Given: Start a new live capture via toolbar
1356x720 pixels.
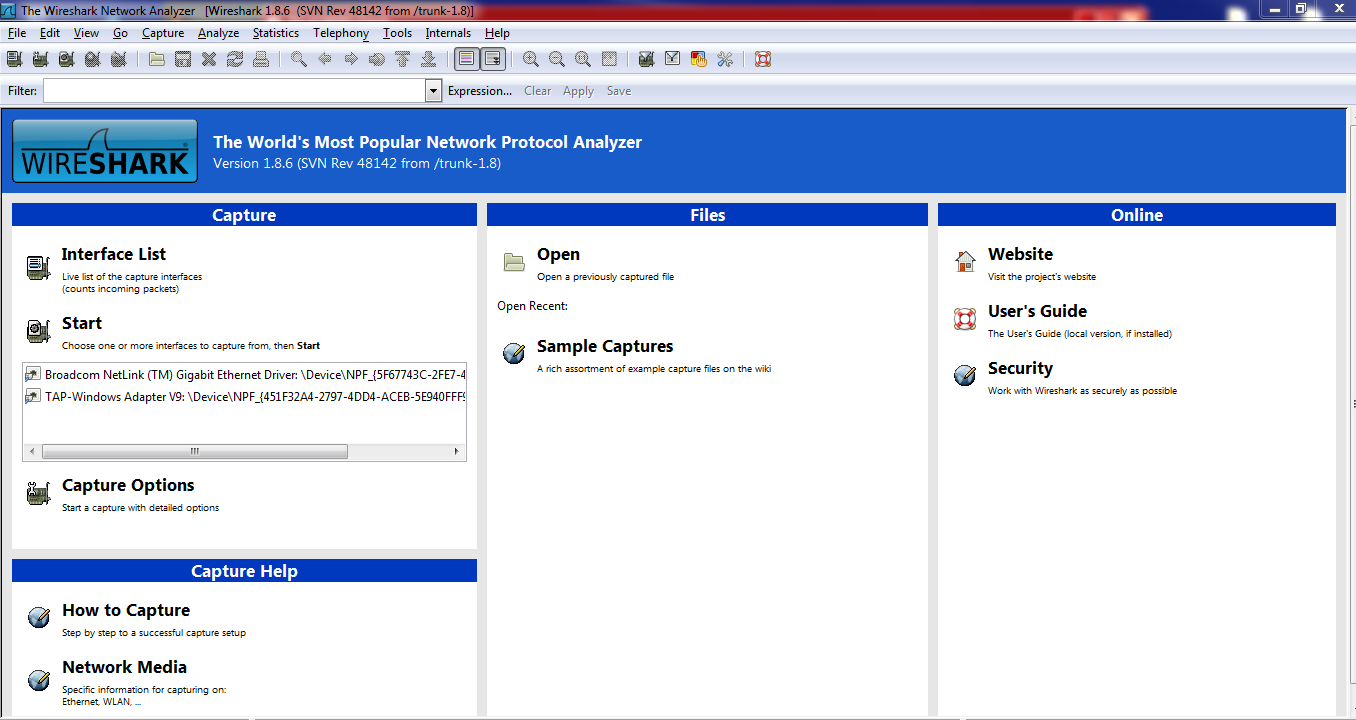Looking at the screenshot, I should [x=66, y=59].
